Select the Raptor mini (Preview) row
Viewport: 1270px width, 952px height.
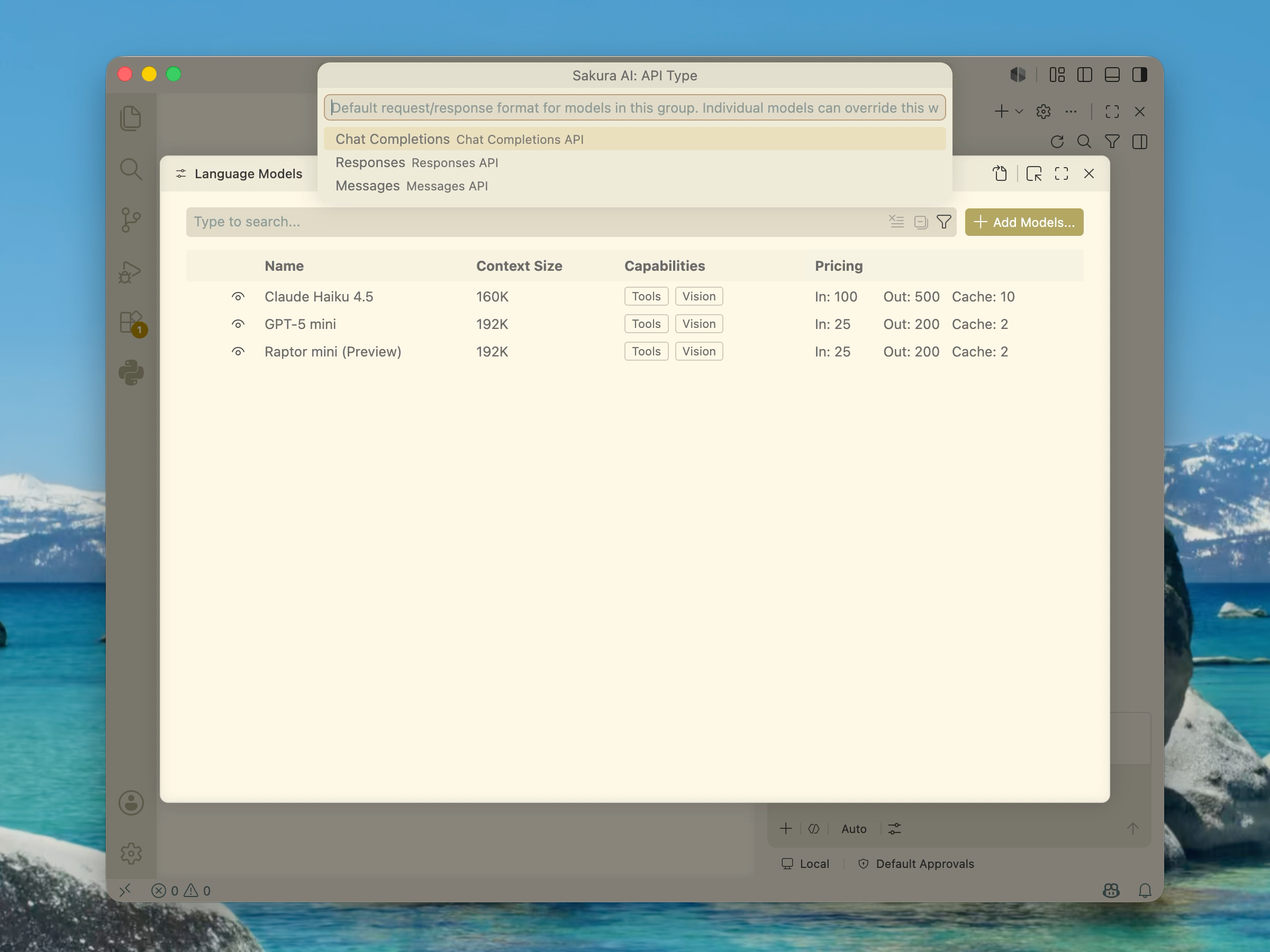634,352
